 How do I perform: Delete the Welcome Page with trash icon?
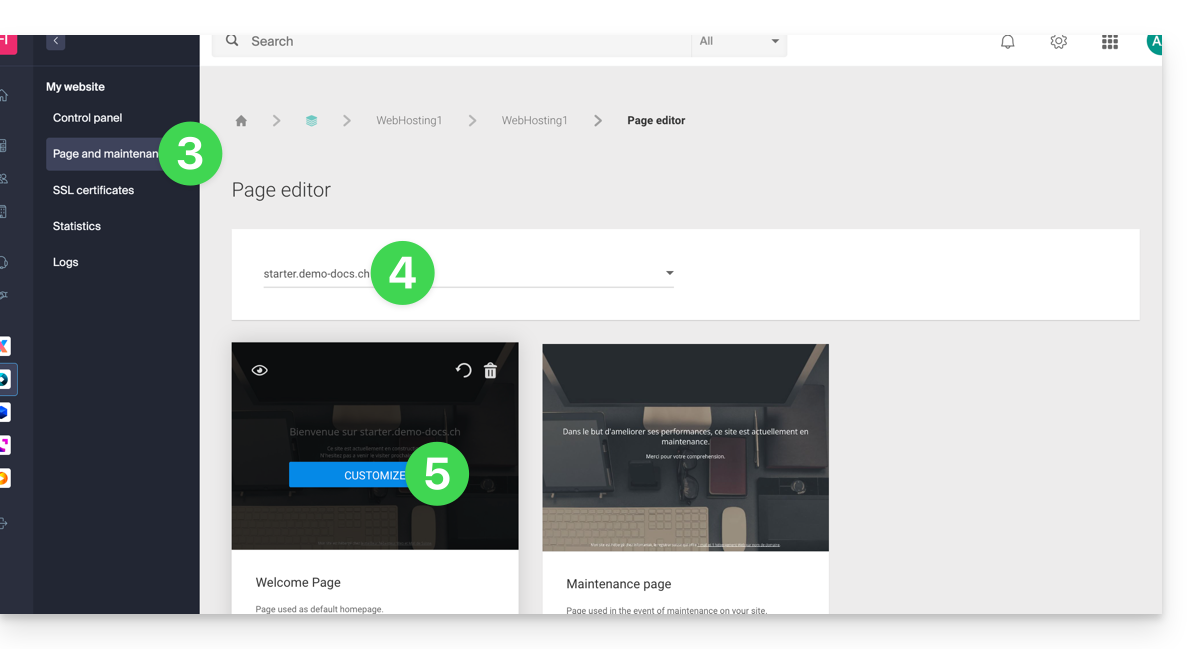[490, 371]
